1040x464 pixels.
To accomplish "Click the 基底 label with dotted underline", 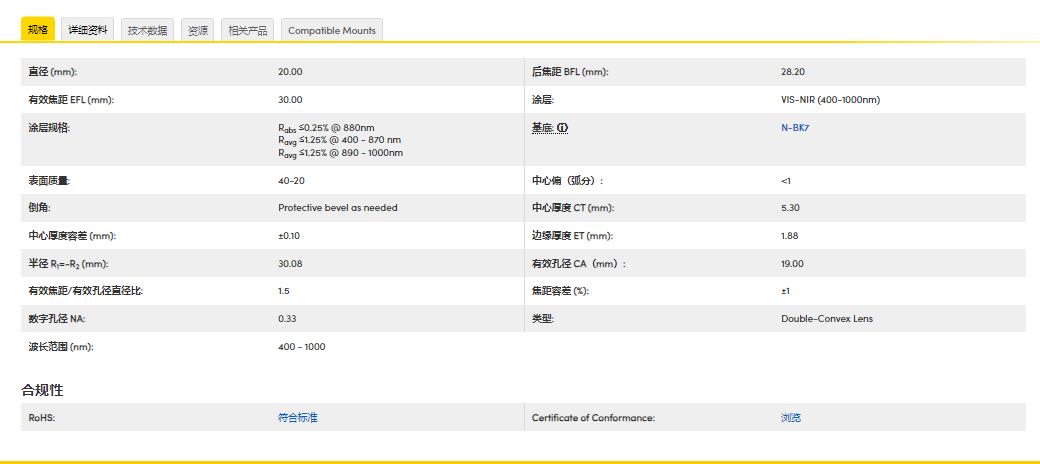I will tap(542, 128).
